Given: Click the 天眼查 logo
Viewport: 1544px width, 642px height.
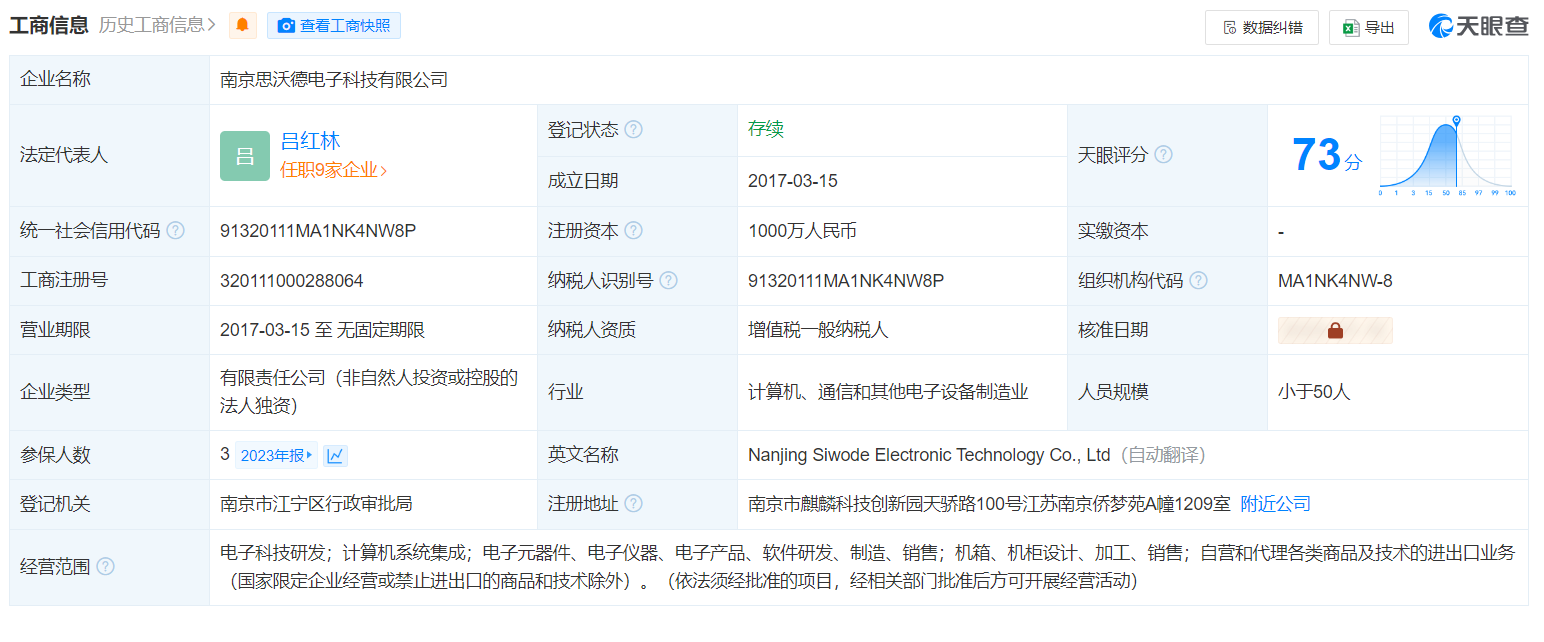Looking at the screenshot, I should [1478, 27].
